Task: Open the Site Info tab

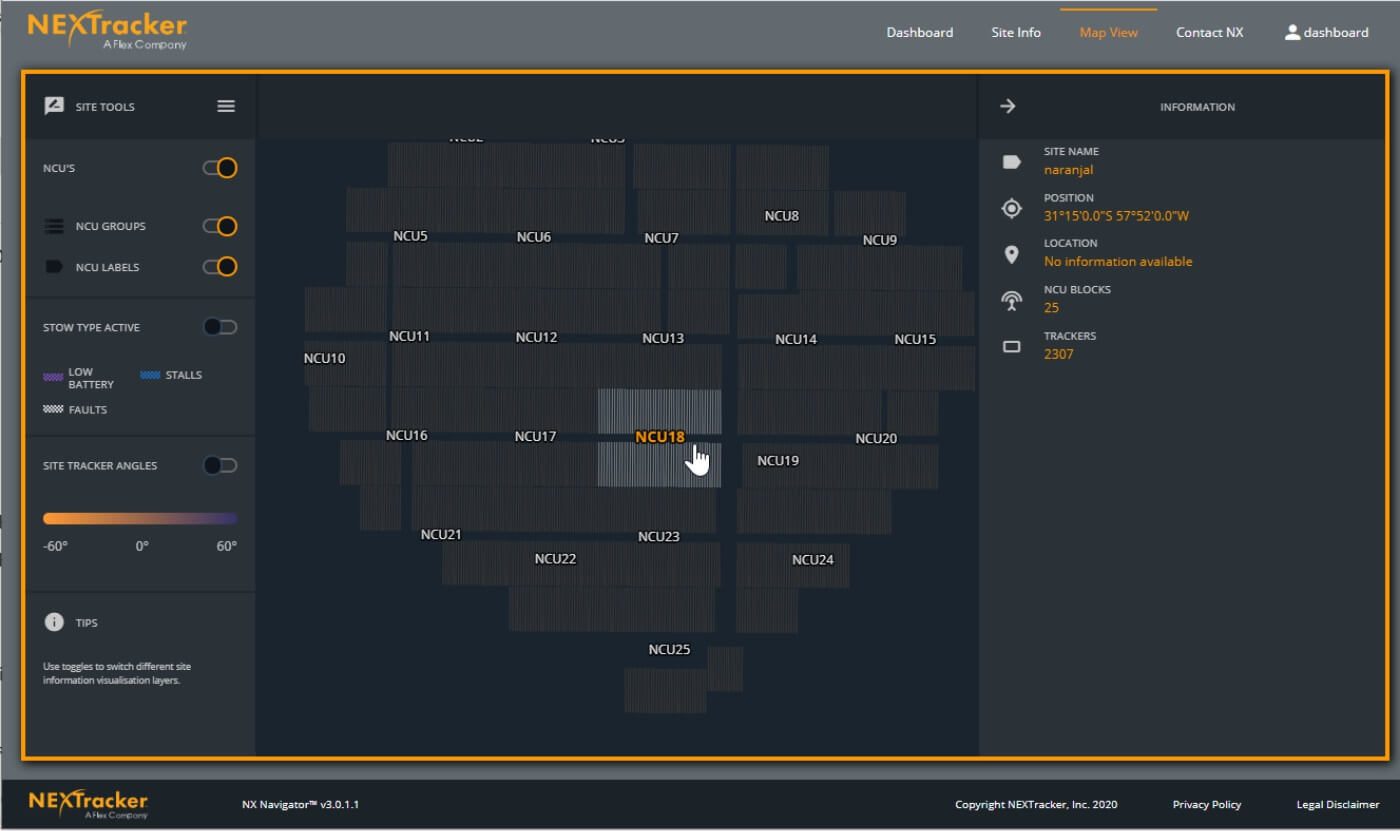Action: (x=1016, y=32)
